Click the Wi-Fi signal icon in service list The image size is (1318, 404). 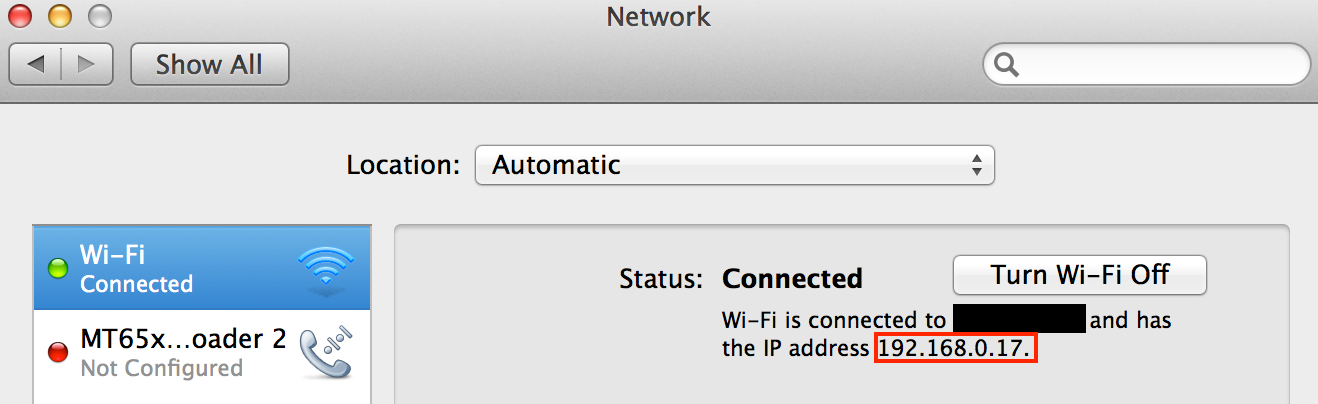pyautogui.click(x=325, y=268)
